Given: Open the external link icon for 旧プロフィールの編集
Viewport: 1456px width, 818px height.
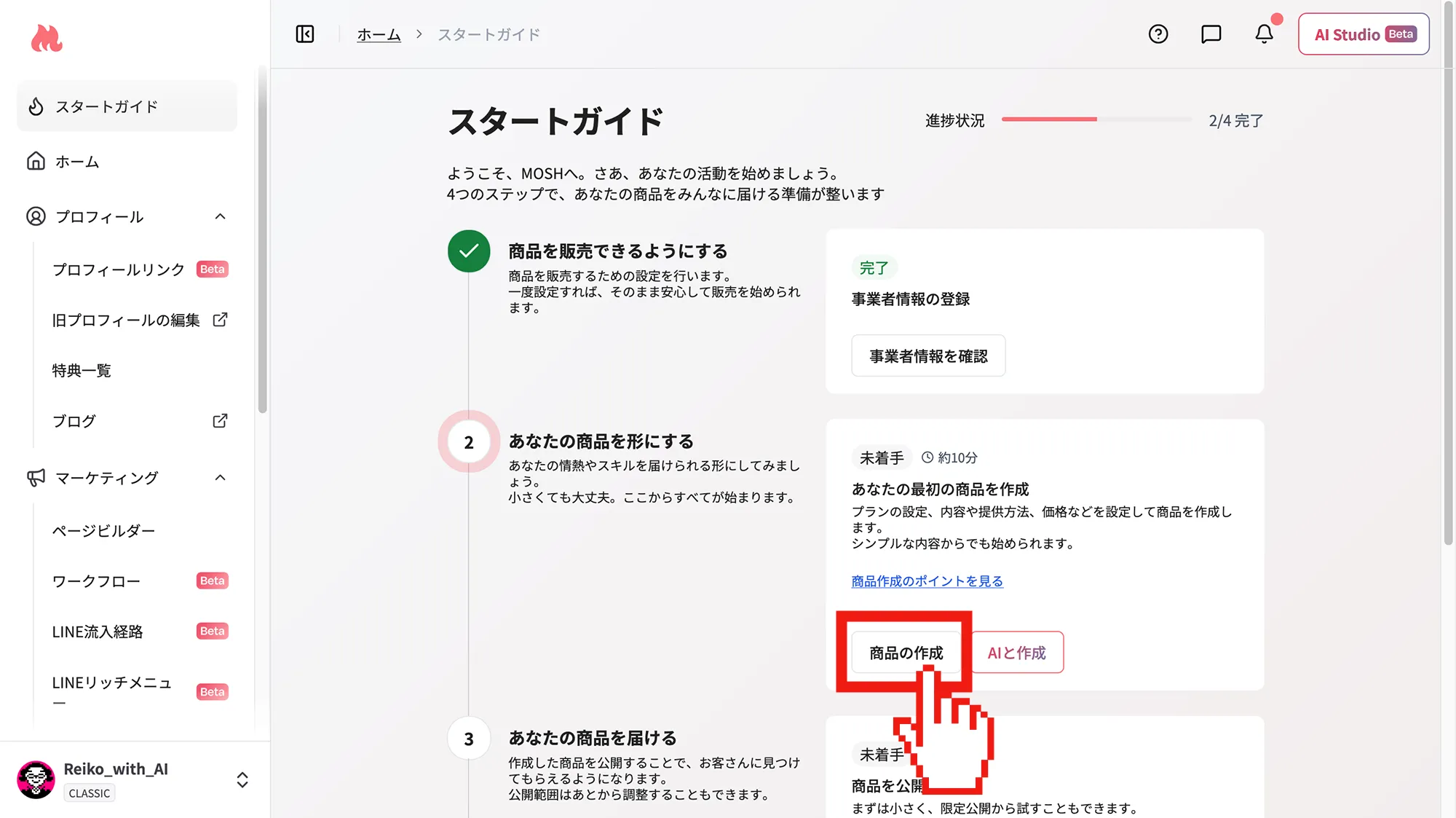Looking at the screenshot, I should pyautogui.click(x=220, y=320).
